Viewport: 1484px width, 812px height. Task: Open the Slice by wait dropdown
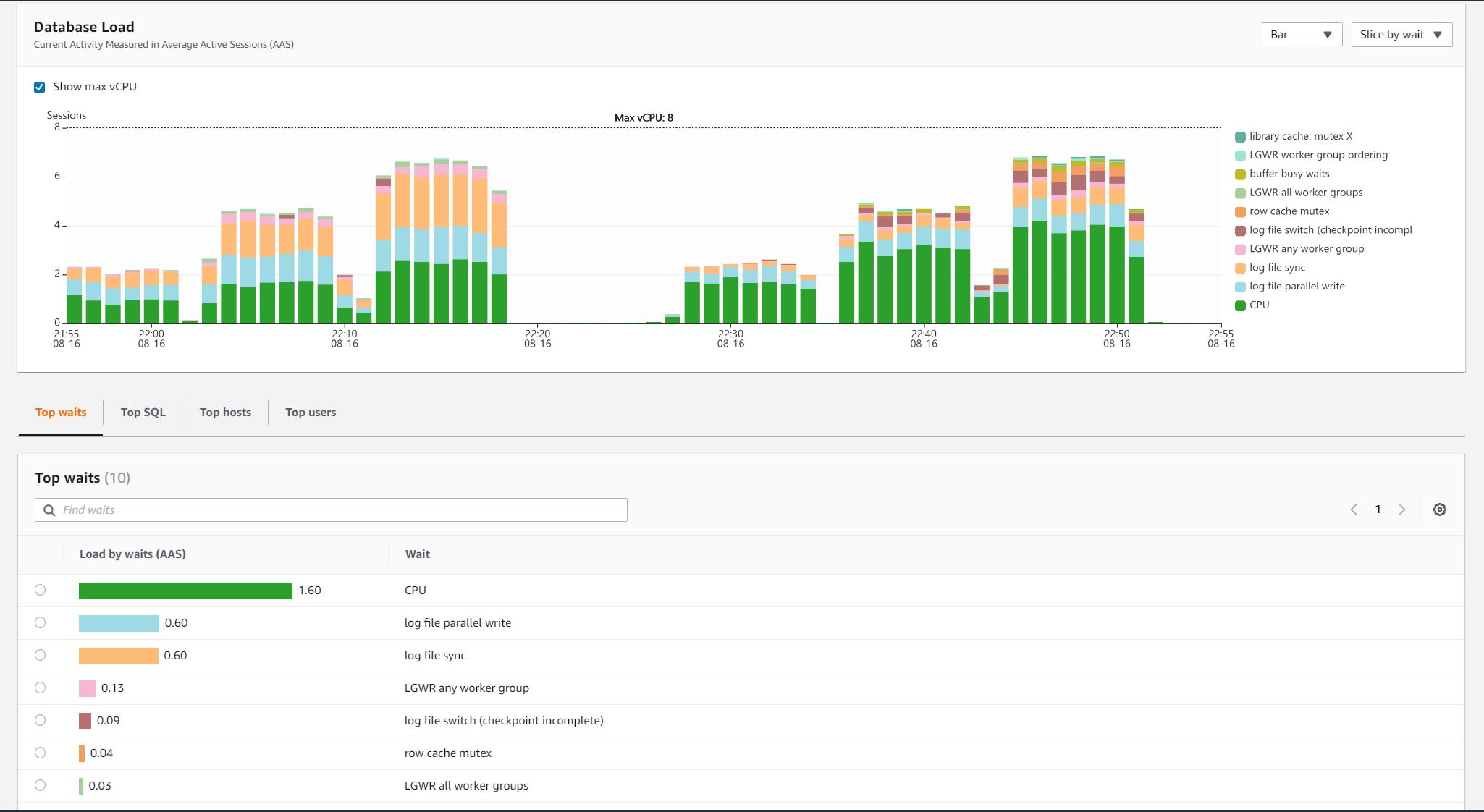click(x=1401, y=35)
